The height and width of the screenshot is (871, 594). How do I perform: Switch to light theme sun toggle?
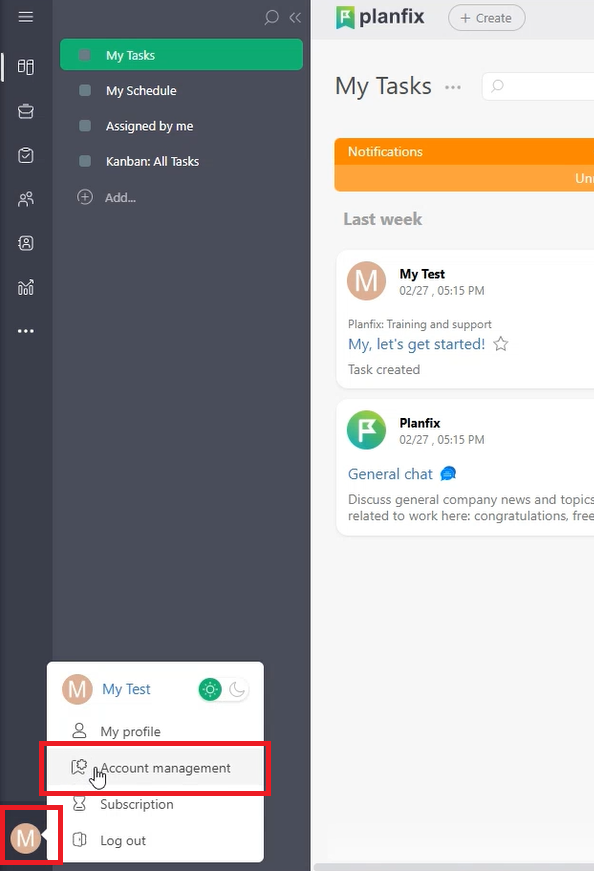coord(210,689)
